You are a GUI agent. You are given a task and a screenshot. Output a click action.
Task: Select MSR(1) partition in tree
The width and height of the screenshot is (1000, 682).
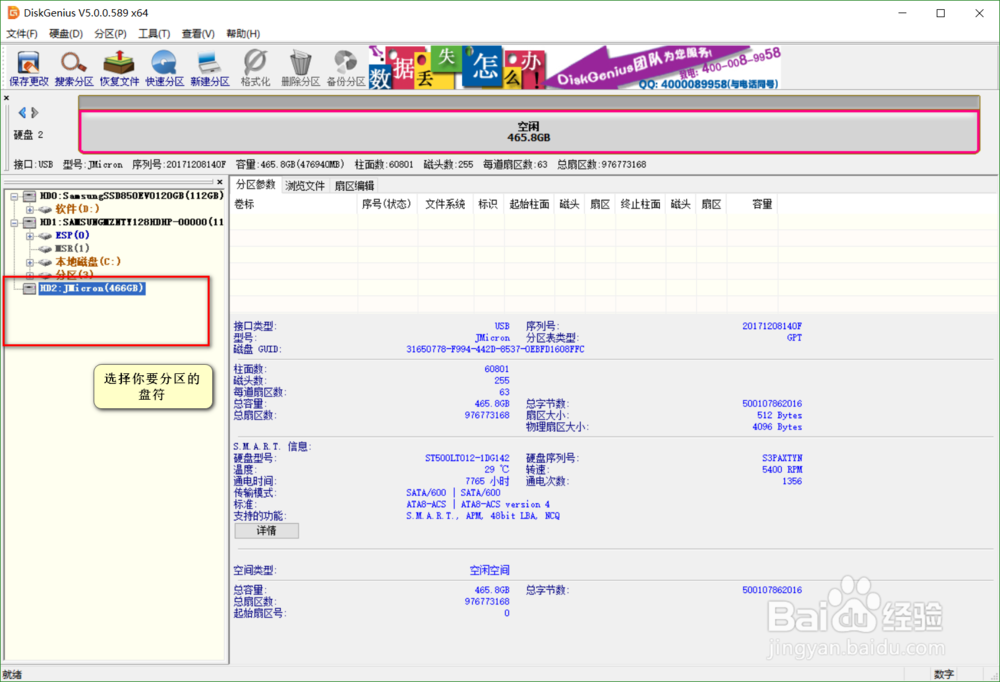72,248
